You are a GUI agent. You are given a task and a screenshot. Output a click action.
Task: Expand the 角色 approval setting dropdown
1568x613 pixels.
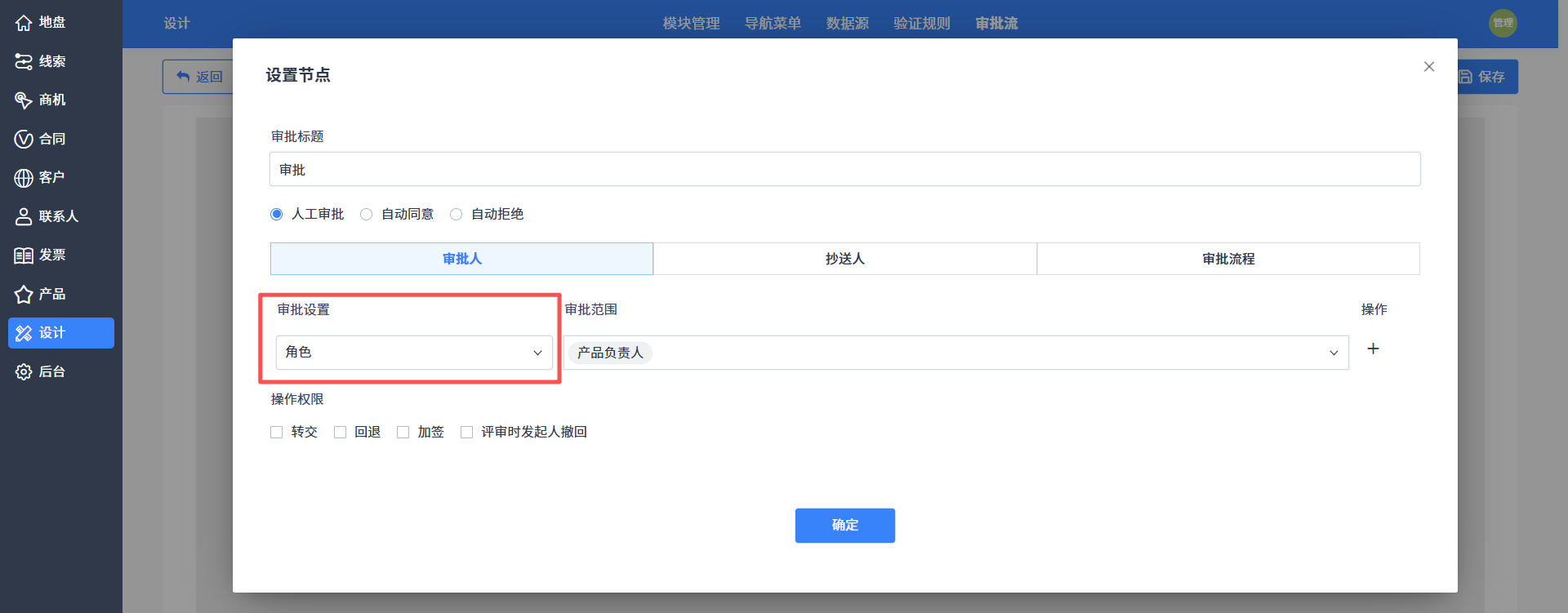point(414,353)
